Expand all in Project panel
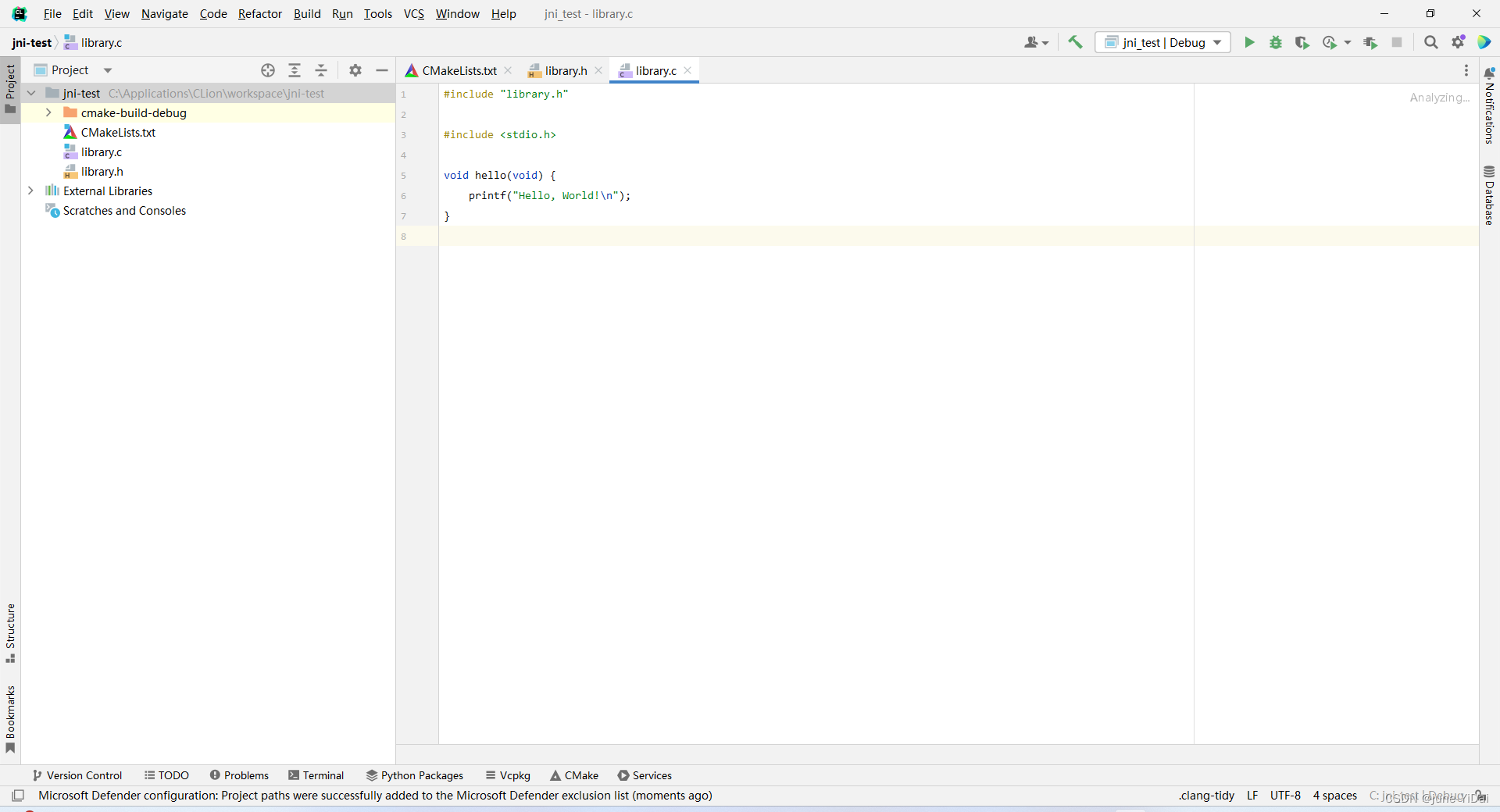This screenshot has width=1500, height=812. pos(295,70)
